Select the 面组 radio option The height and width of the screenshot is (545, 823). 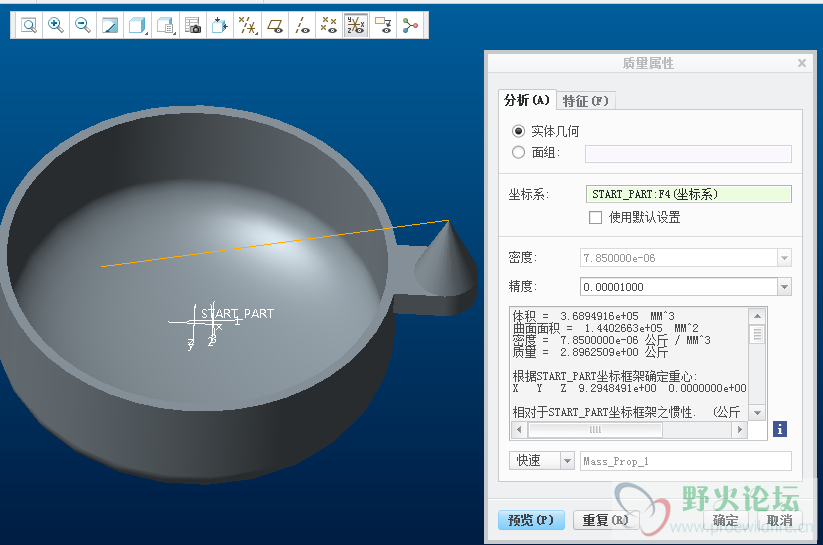click(518, 152)
